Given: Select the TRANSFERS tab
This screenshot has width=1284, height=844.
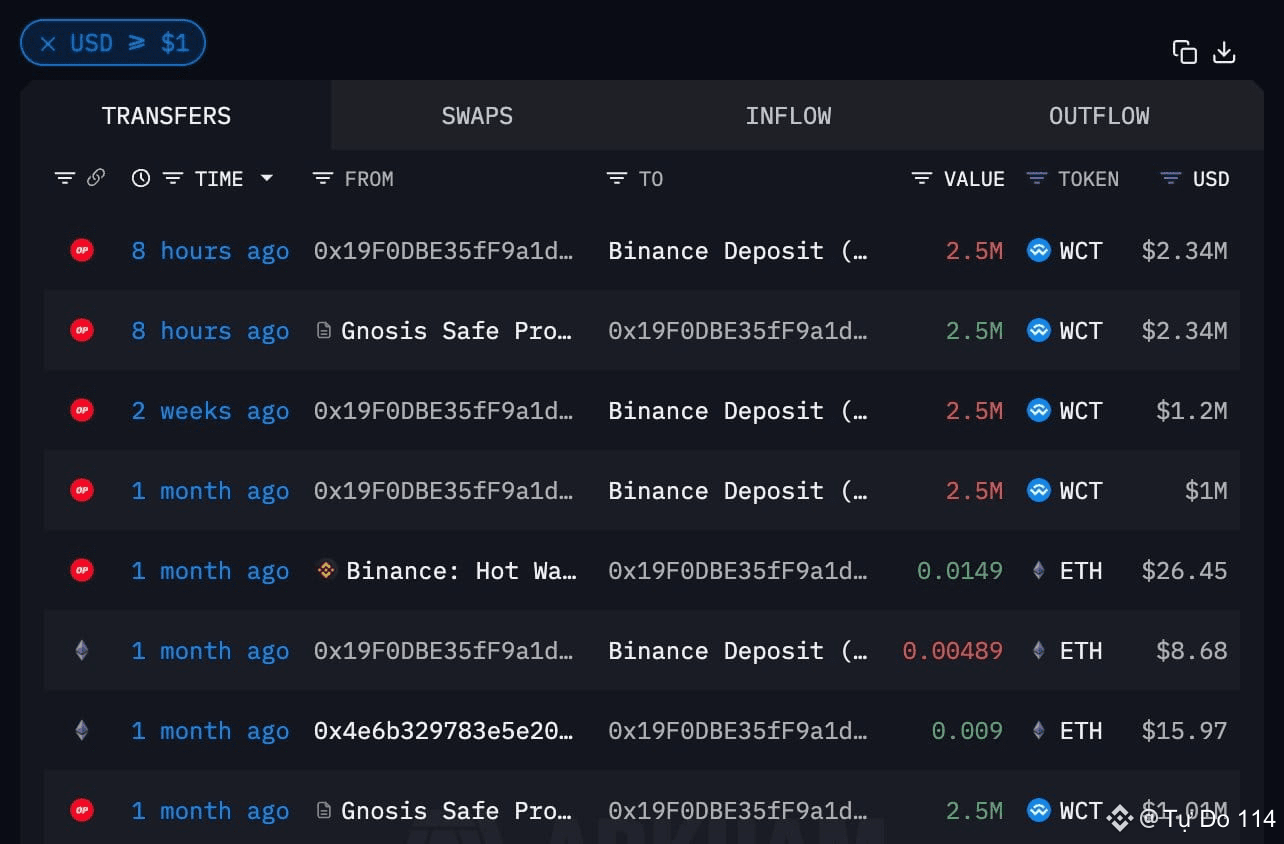Looking at the screenshot, I should 166,116.
